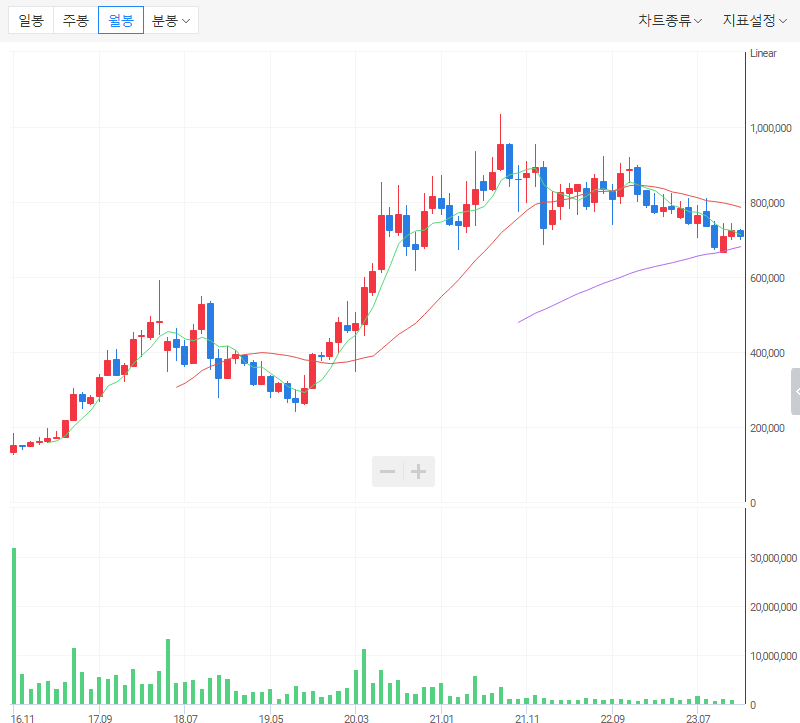
Task: Click the 600,000 price axis label
Action: pyautogui.click(x=767, y=278)
